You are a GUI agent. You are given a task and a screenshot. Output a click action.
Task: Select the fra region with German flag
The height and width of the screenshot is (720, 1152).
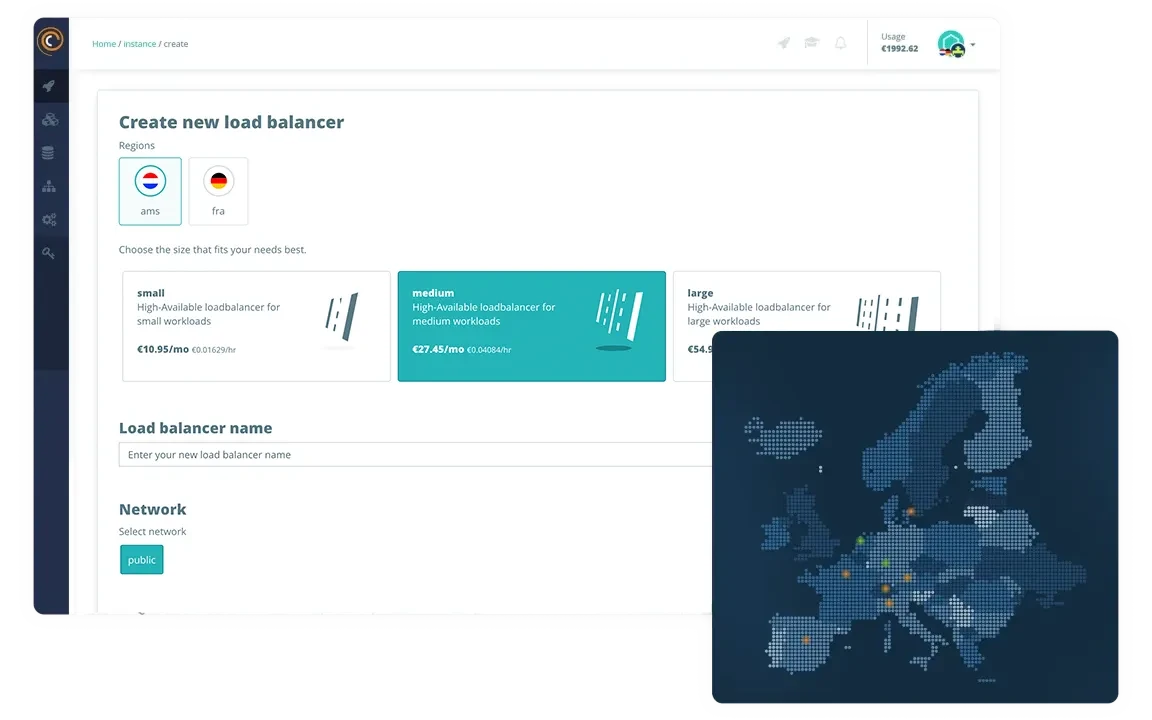point(218,191)
